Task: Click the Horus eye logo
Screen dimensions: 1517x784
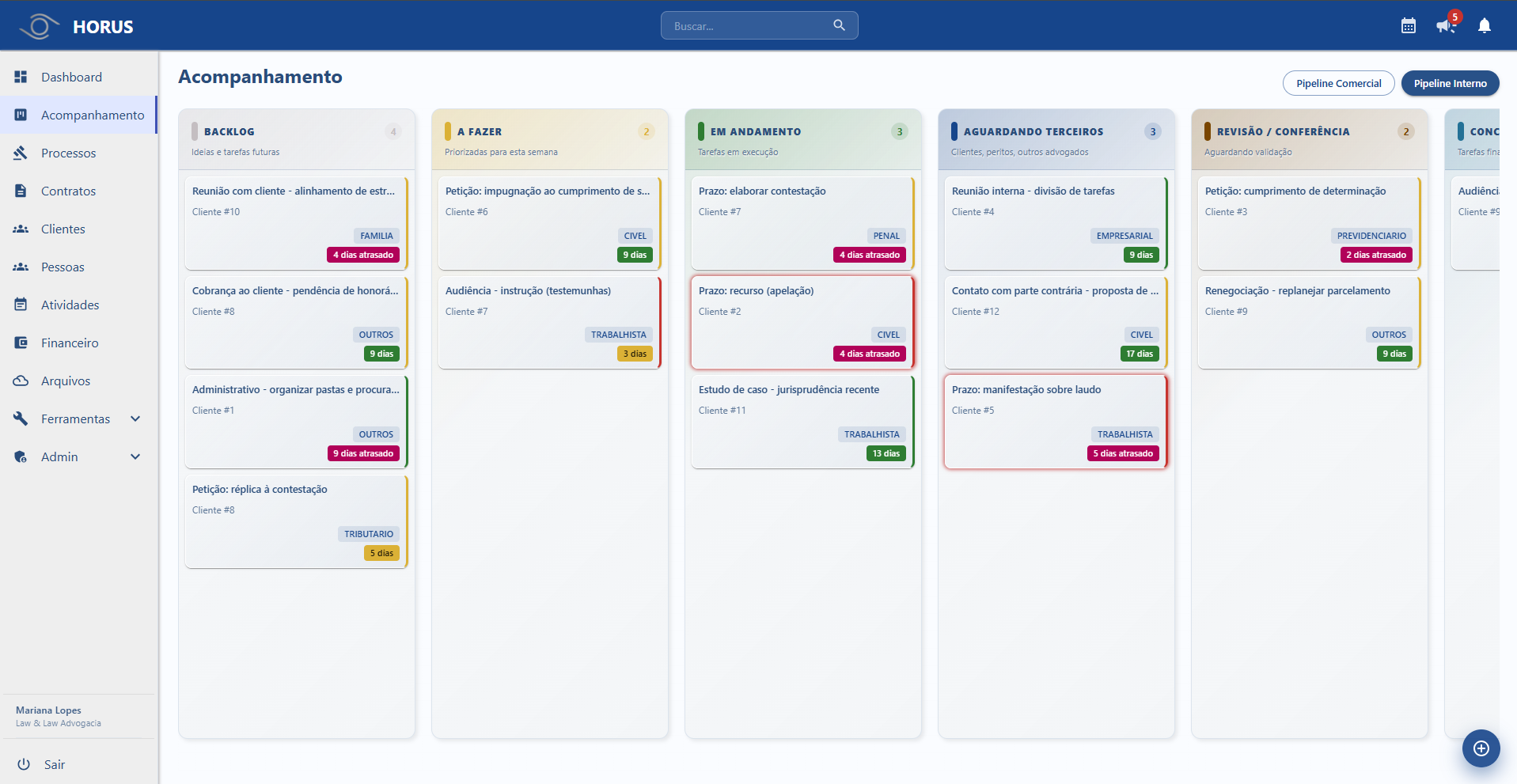Action: coord(39,26)
